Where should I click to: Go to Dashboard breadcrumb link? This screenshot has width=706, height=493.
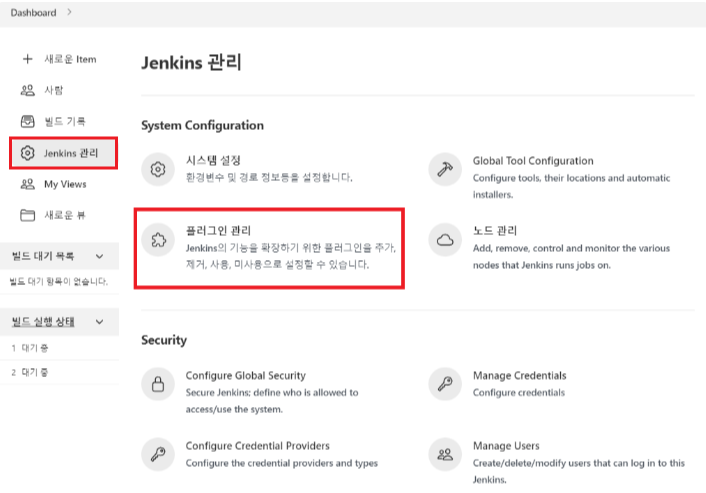(33, 13)
